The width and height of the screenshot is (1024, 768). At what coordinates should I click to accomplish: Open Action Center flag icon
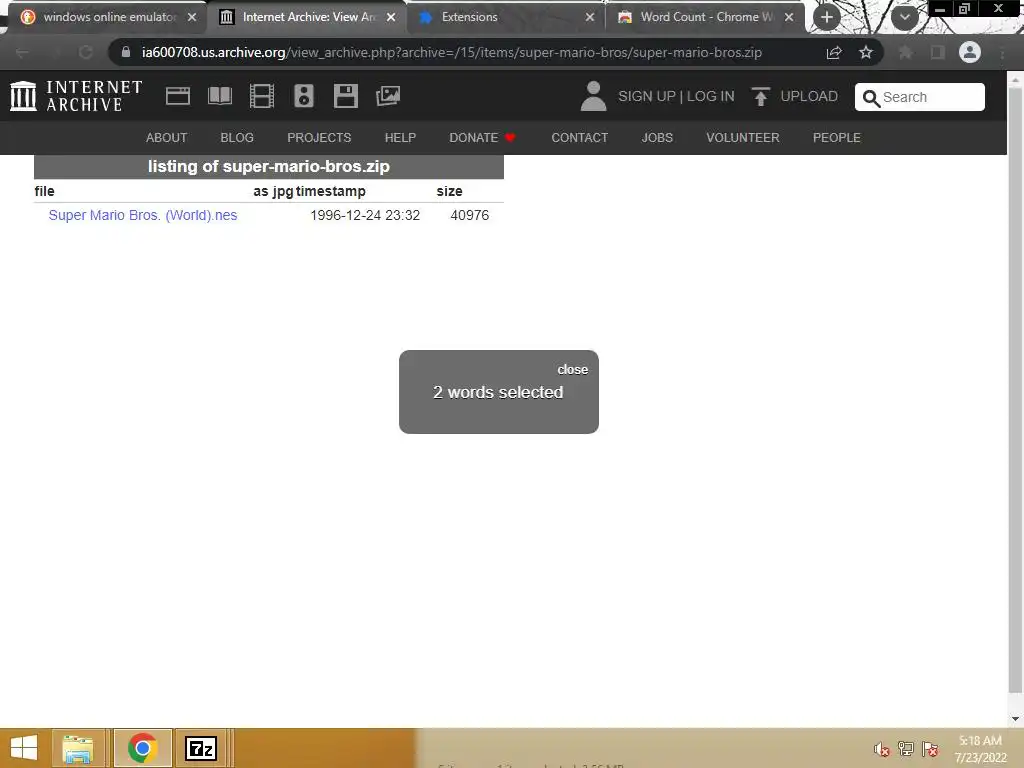tap(930, 749)
